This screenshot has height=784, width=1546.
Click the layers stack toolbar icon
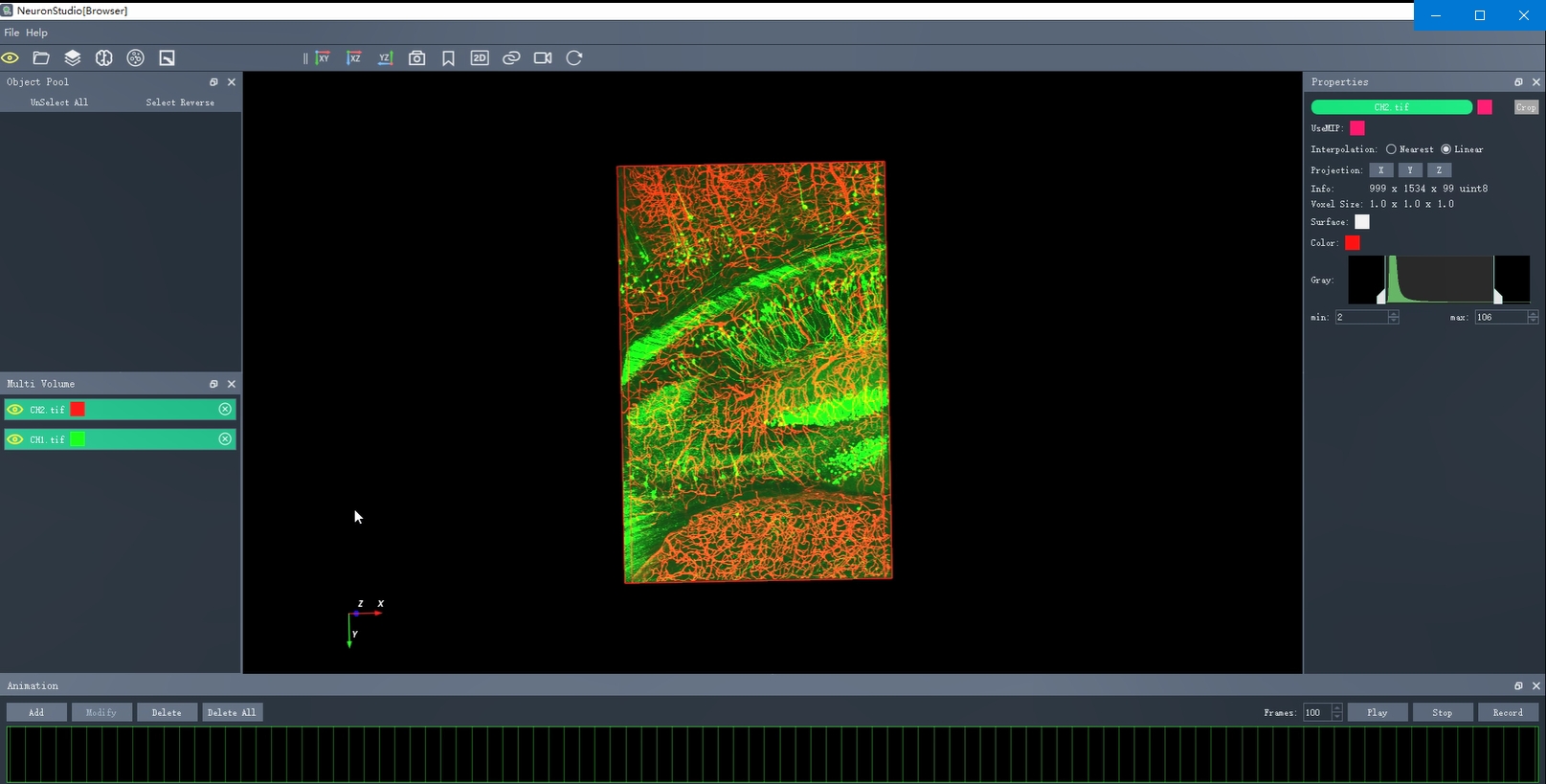click(x=73, y=58)
